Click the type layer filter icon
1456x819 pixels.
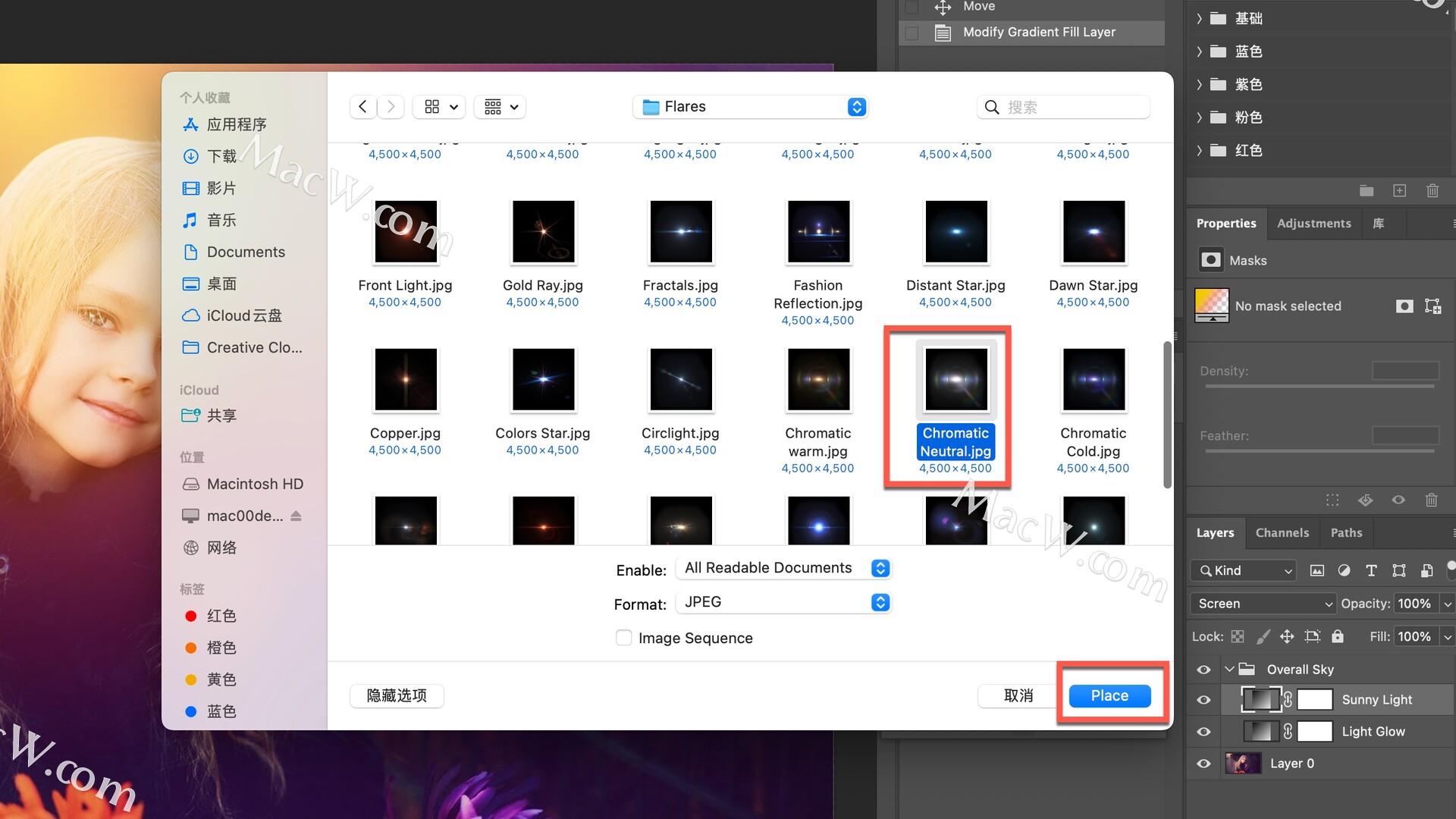tap(1371, 571)
